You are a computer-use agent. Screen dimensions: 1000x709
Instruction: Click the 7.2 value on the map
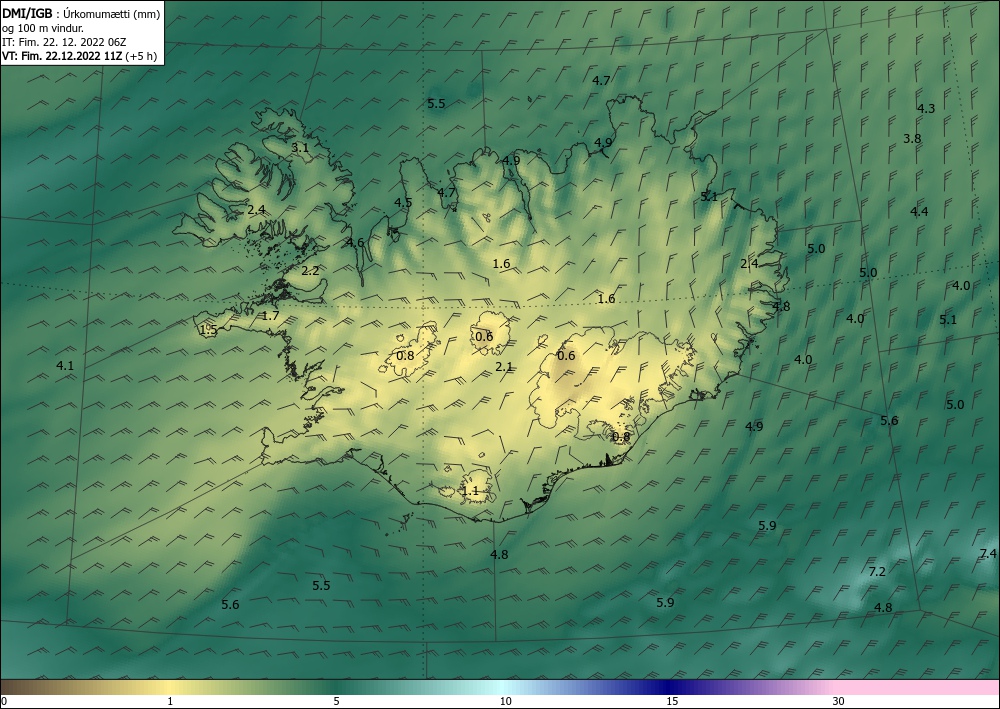878,572
